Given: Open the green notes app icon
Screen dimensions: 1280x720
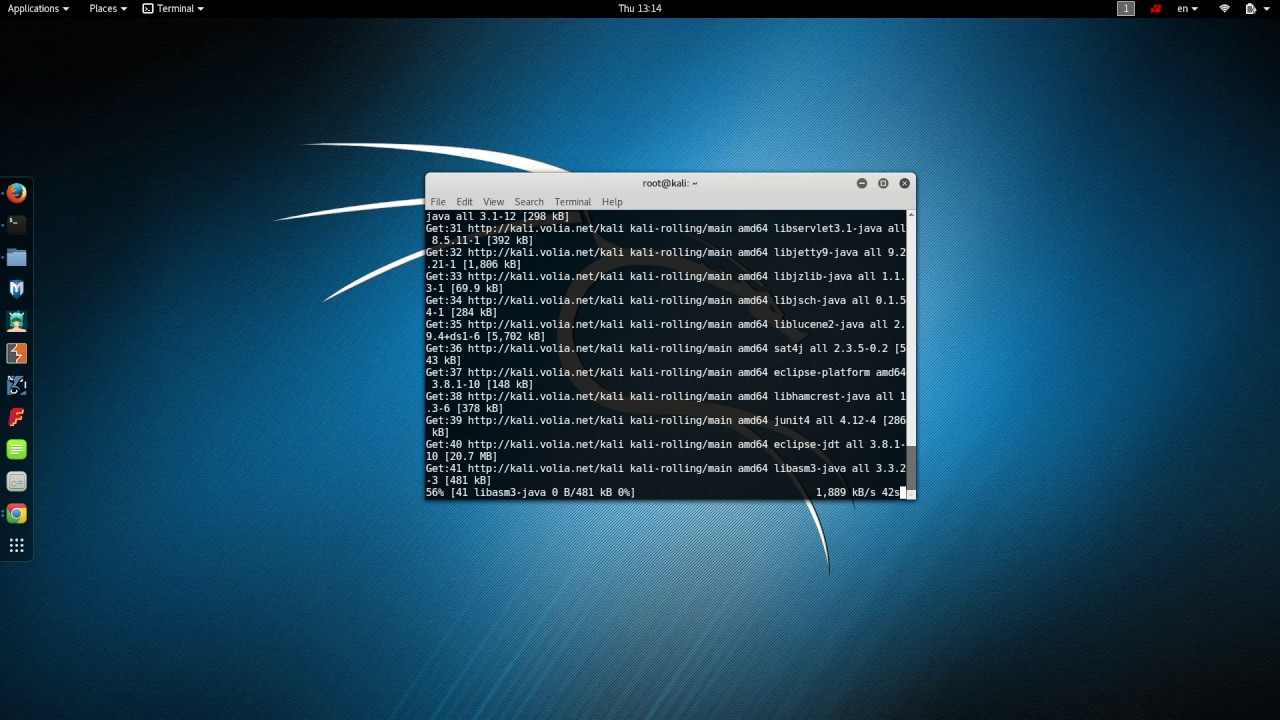Looking at the screenshot, I should [x=16, y=449].
